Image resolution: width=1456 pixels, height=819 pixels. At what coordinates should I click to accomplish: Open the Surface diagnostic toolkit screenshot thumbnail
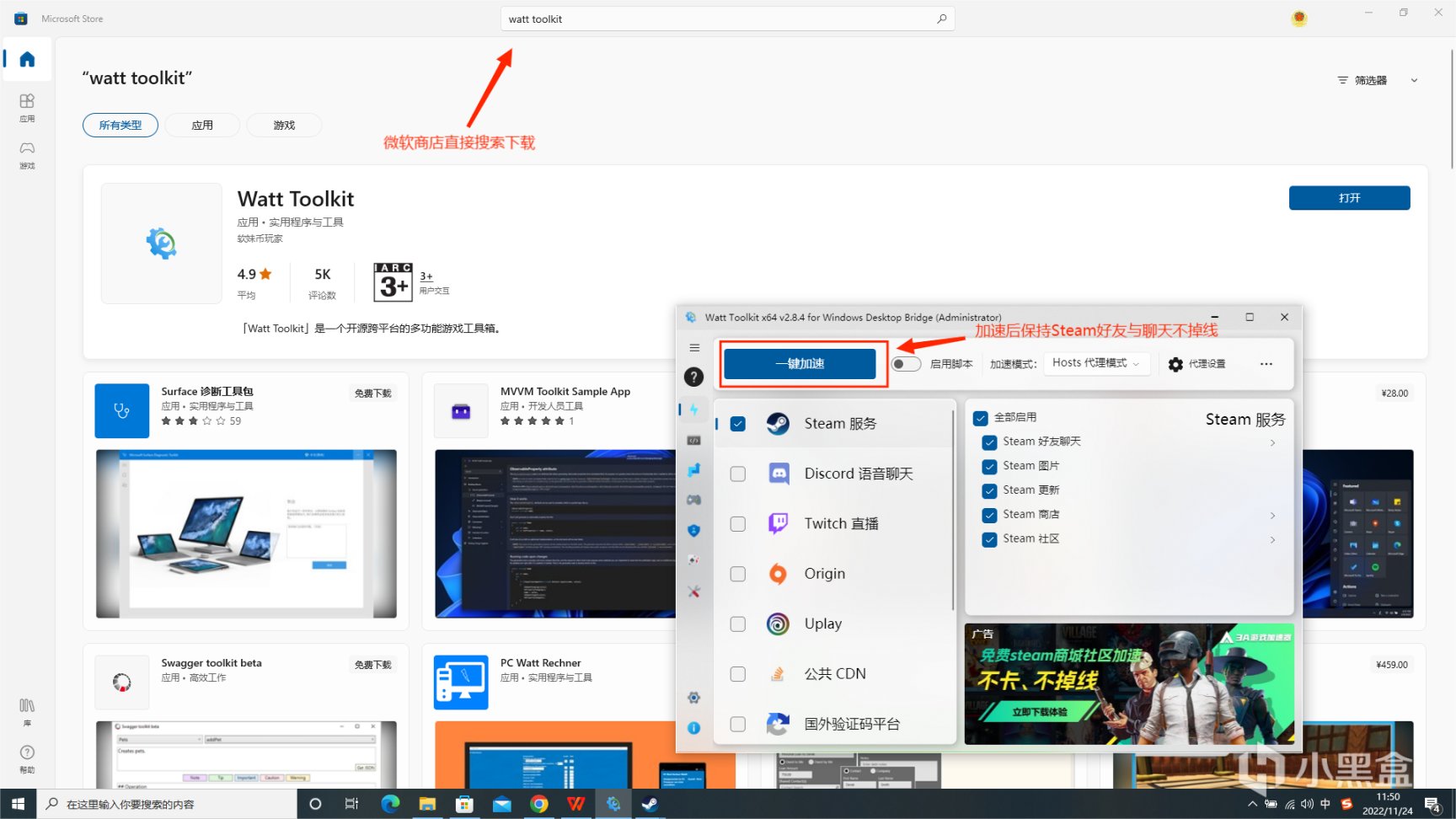(246, 534)
